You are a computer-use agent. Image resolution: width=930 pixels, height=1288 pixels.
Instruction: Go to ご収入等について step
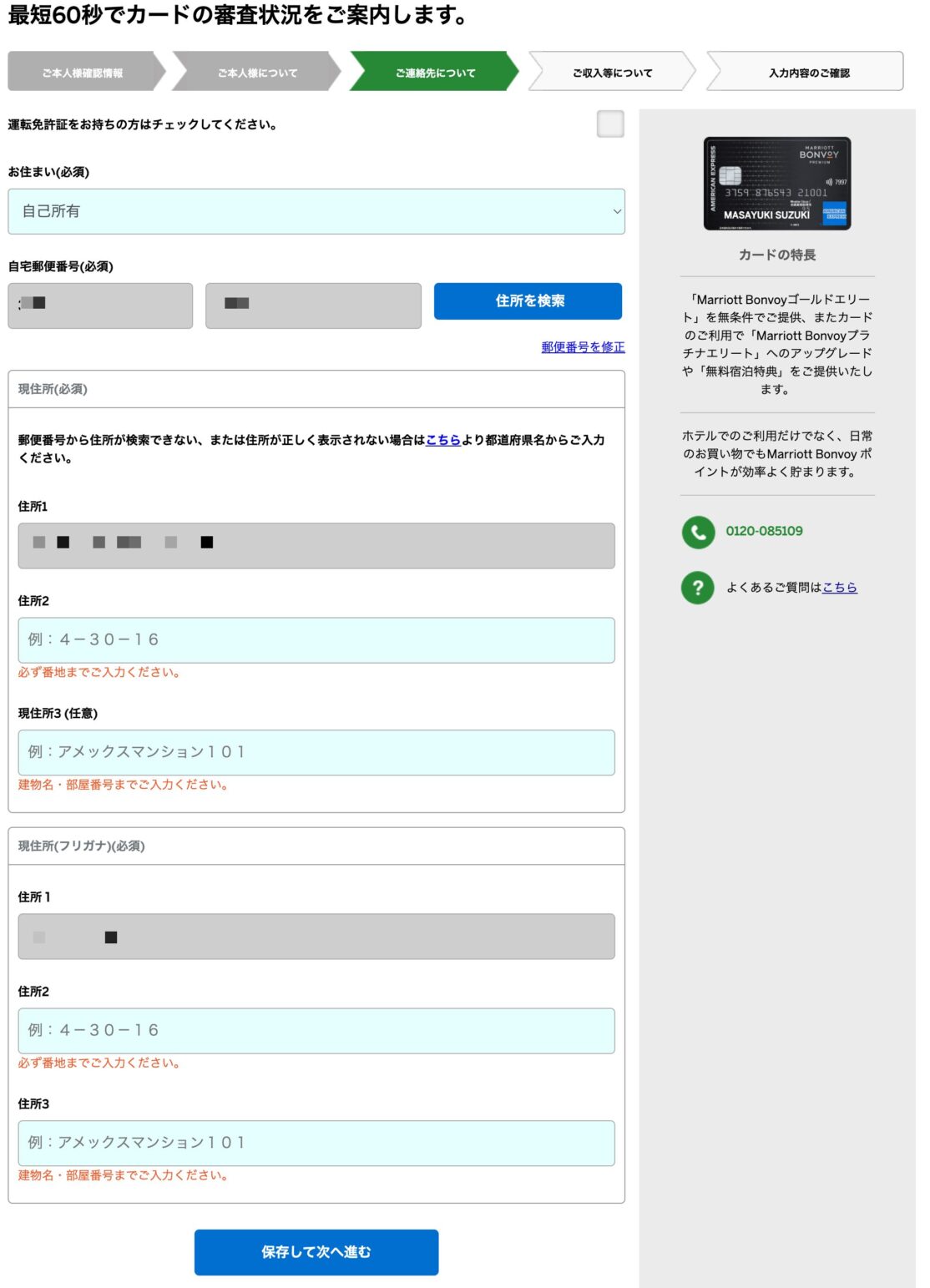tap(612, 73)
